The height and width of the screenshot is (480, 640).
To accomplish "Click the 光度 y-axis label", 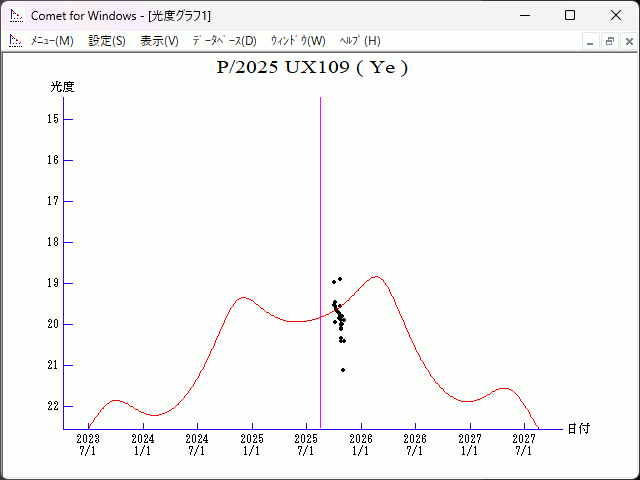I will tap(63, 87).
